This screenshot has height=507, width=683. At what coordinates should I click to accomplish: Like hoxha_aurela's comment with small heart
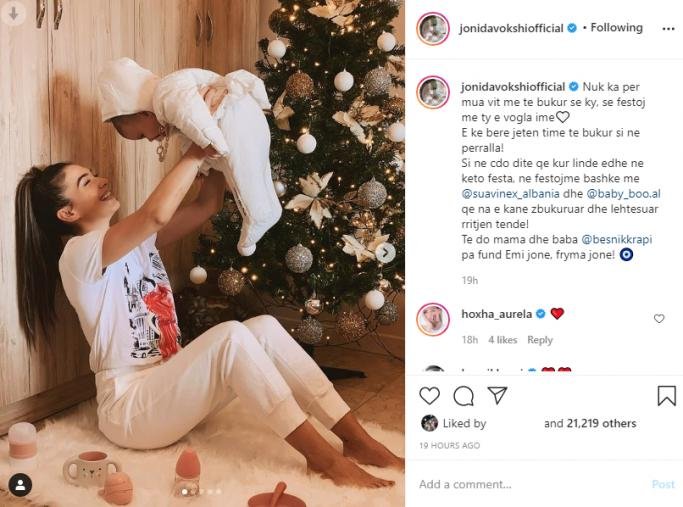pos(659,319)
